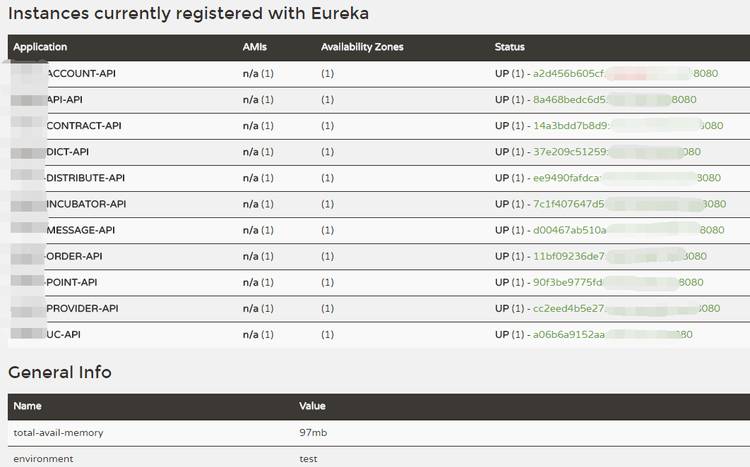Click the environment value test
Image resolution: width=750 pixels, height=467 pixels.
[x=308, y=458]
